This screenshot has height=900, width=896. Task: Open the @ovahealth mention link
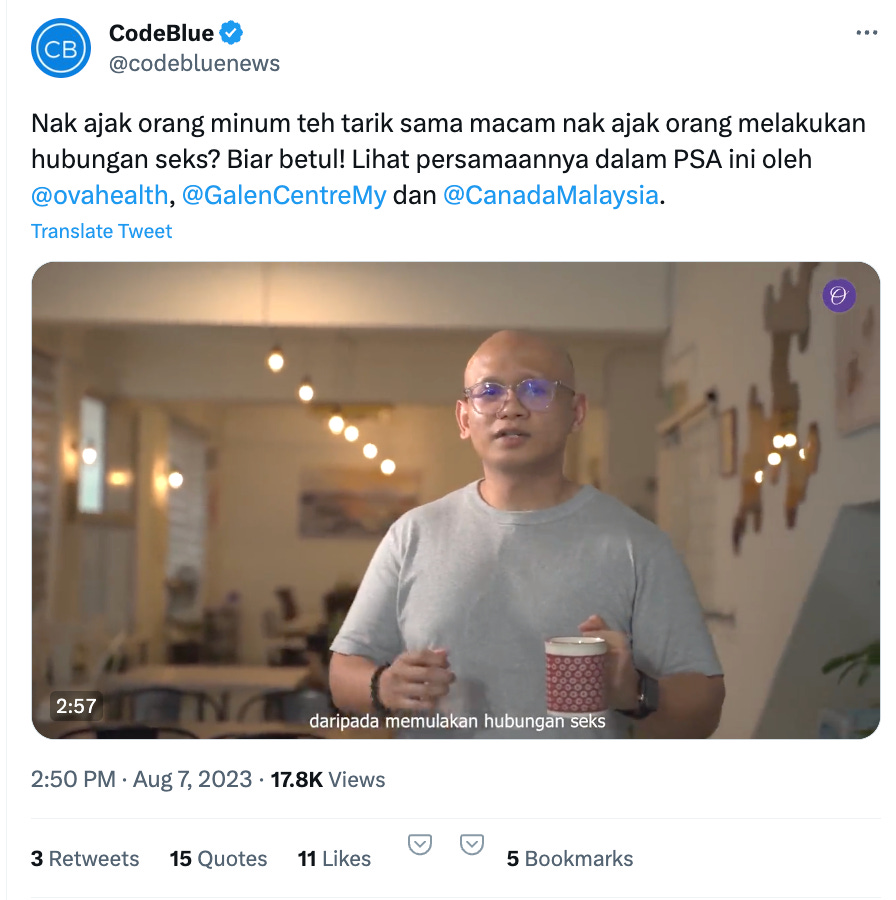click(x=99, y=195)
